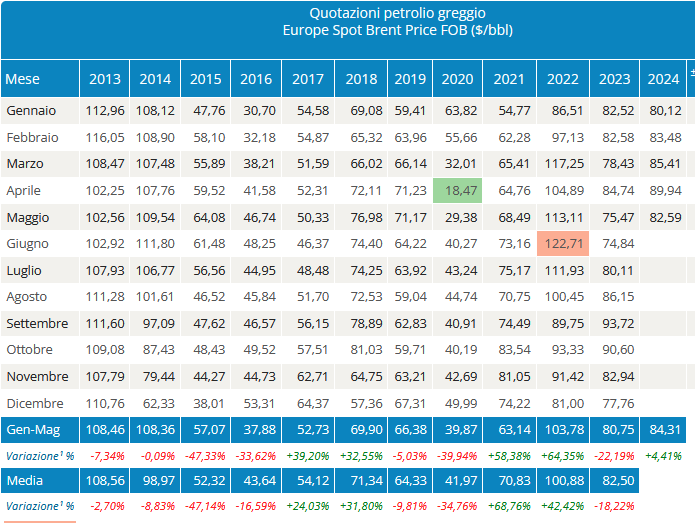The height and width of the screenshot is (523, 695).
Task: Click the Gen-Mag value 84,31 for 2024
Action: (664, 429)
